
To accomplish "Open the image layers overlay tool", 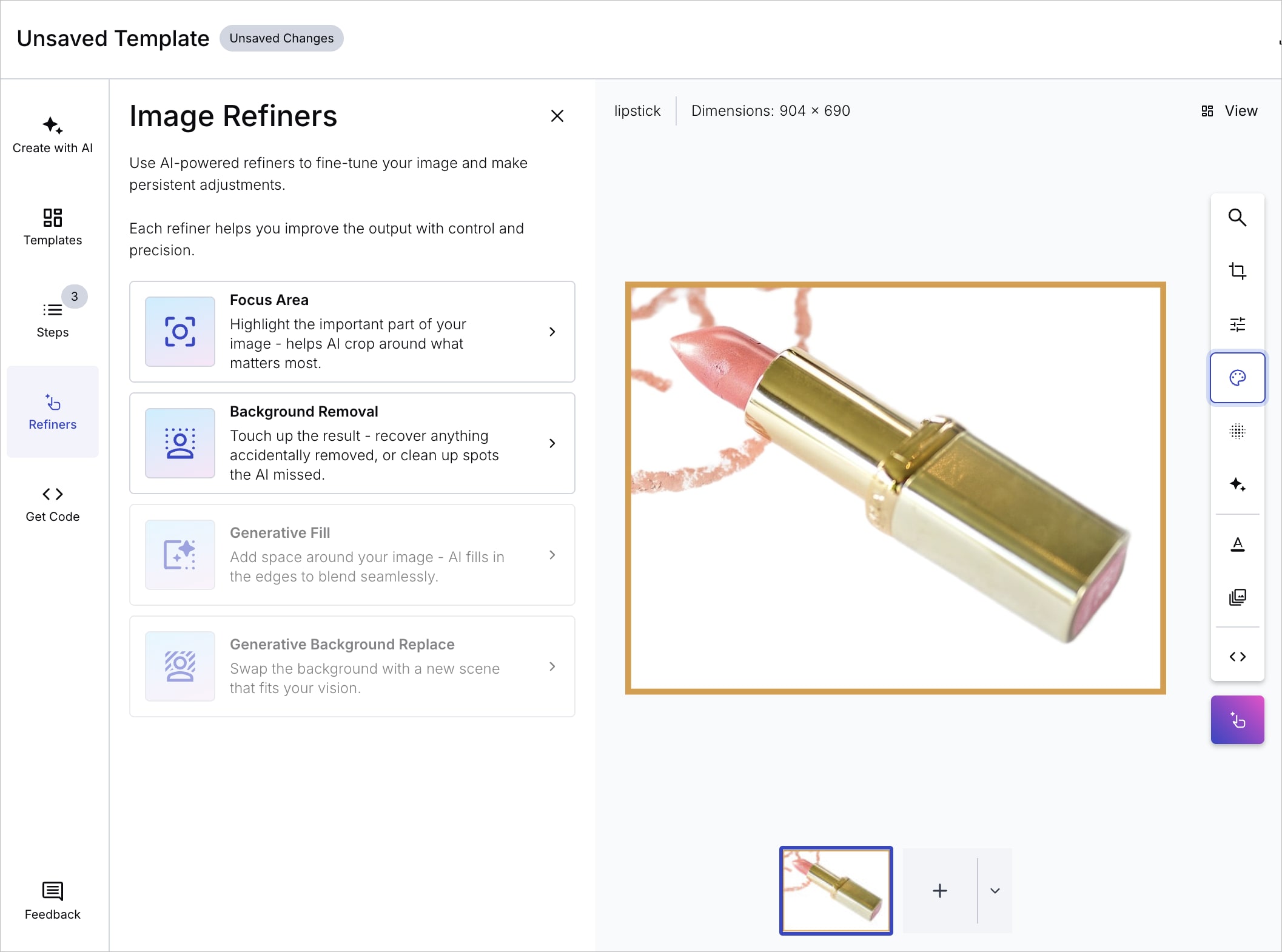I will coord(1237,597).
